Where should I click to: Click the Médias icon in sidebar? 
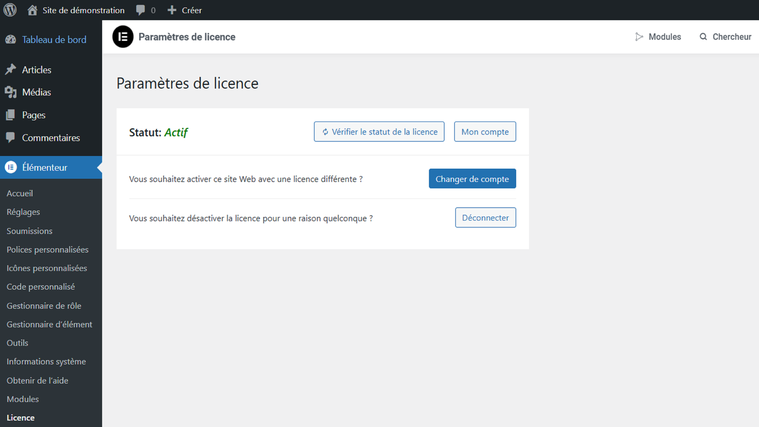point(11,92)
